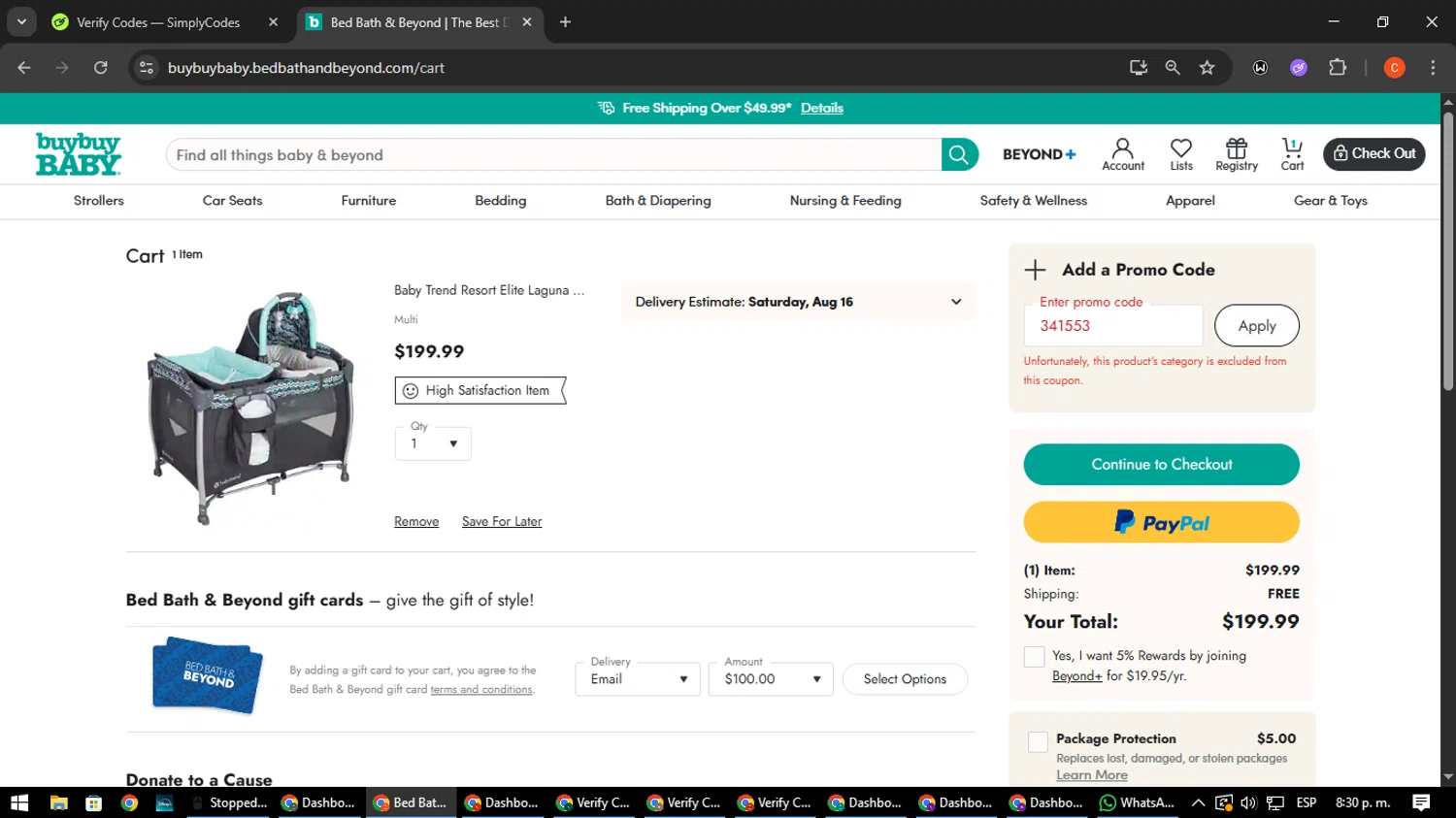Open the Windows Start menu

[19, 802]
